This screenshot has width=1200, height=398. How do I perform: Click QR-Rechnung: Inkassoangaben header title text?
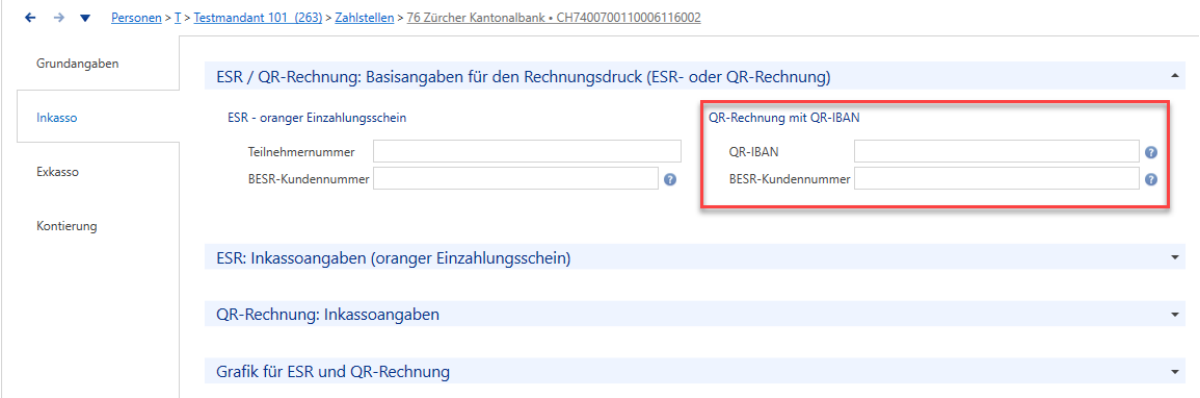[328, 314]
